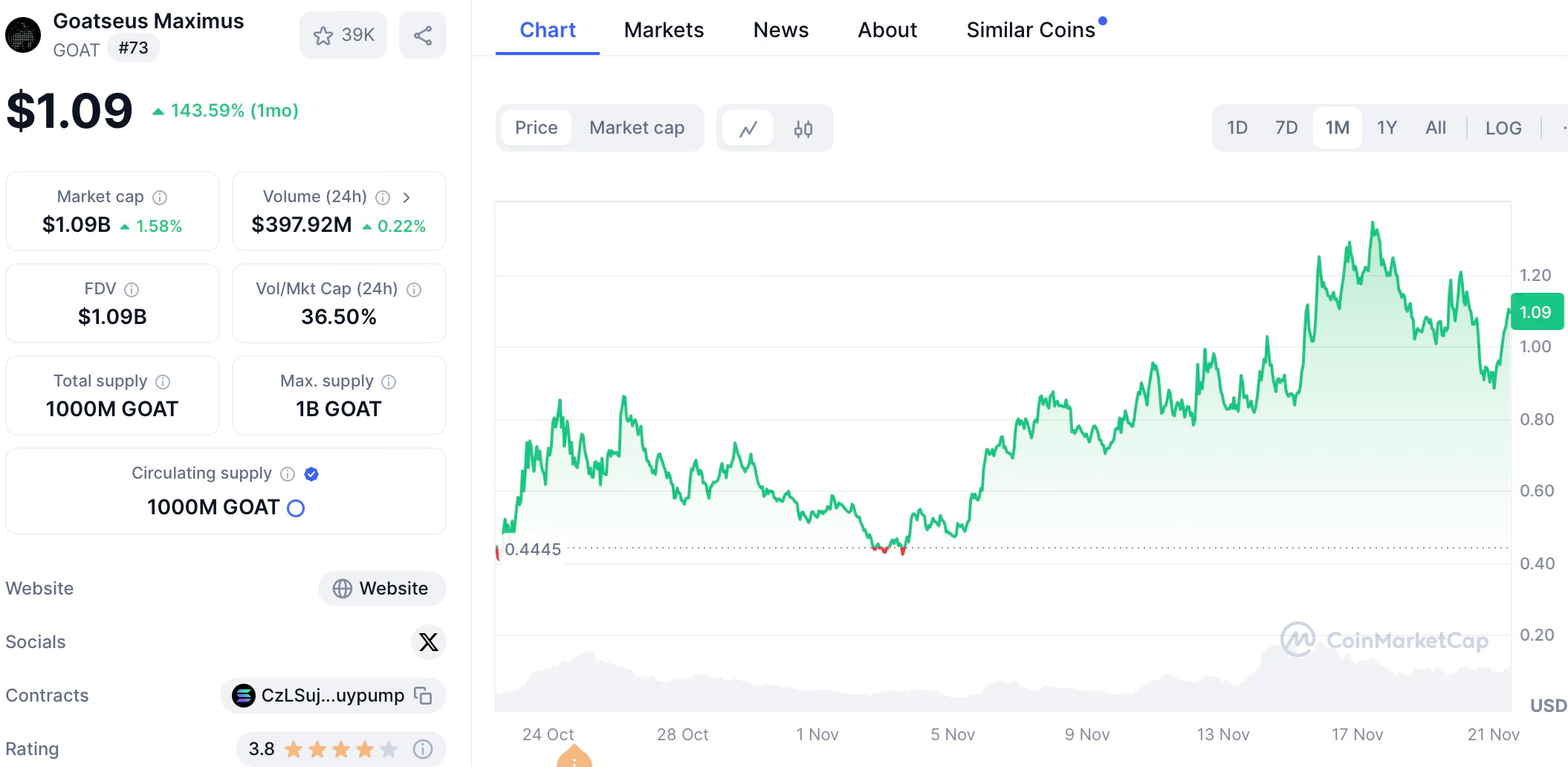The width and height of the screenshot is (1568, 767).
Task: Click the 1B GOAT max supply
Action: click(339, 409)
